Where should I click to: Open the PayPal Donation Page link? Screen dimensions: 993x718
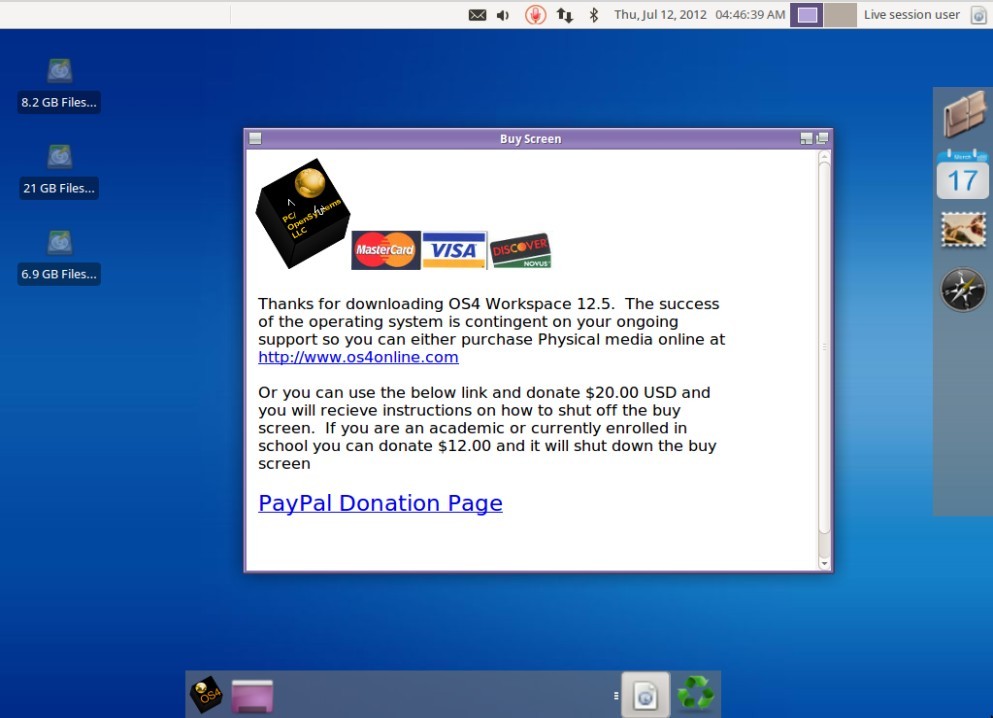click(x=380, y=503)
